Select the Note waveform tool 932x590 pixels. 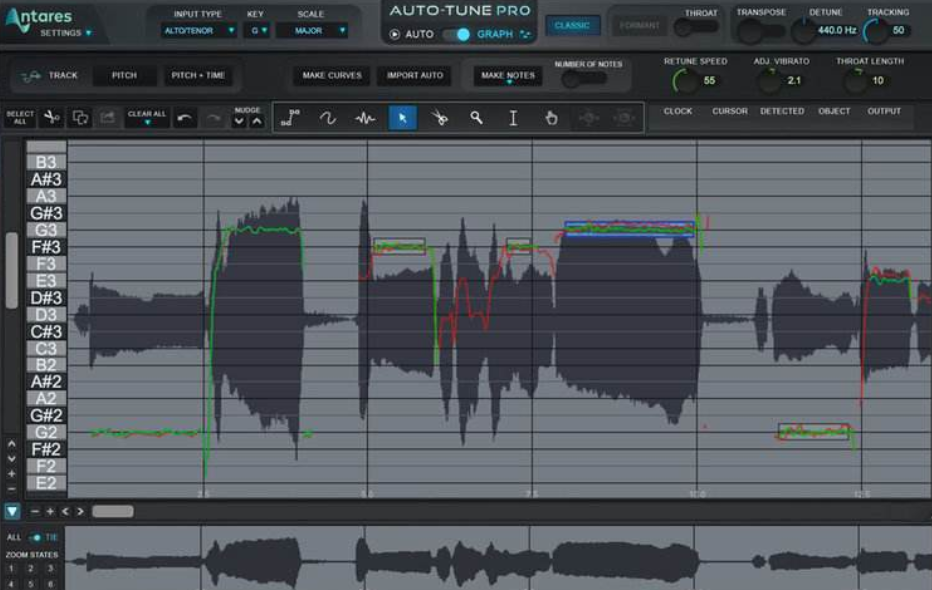click(365, 118)
